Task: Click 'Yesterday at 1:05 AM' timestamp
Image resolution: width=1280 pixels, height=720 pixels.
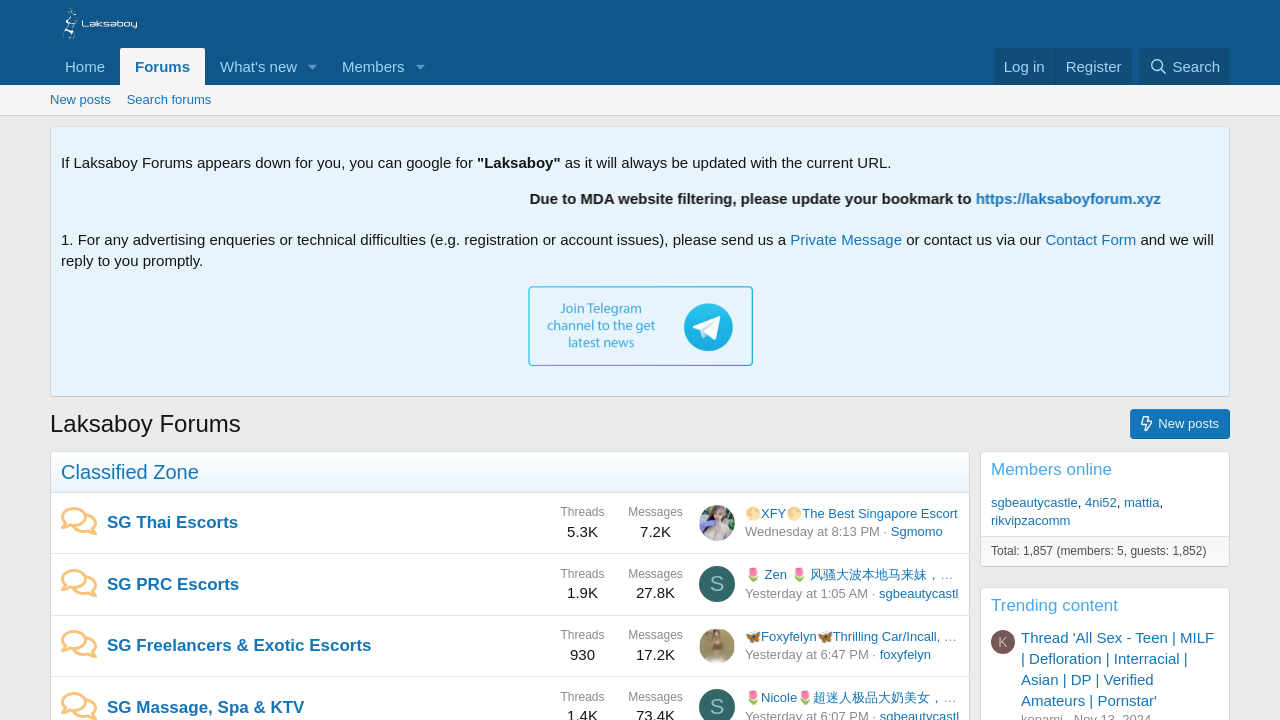Action: (806, 594)
